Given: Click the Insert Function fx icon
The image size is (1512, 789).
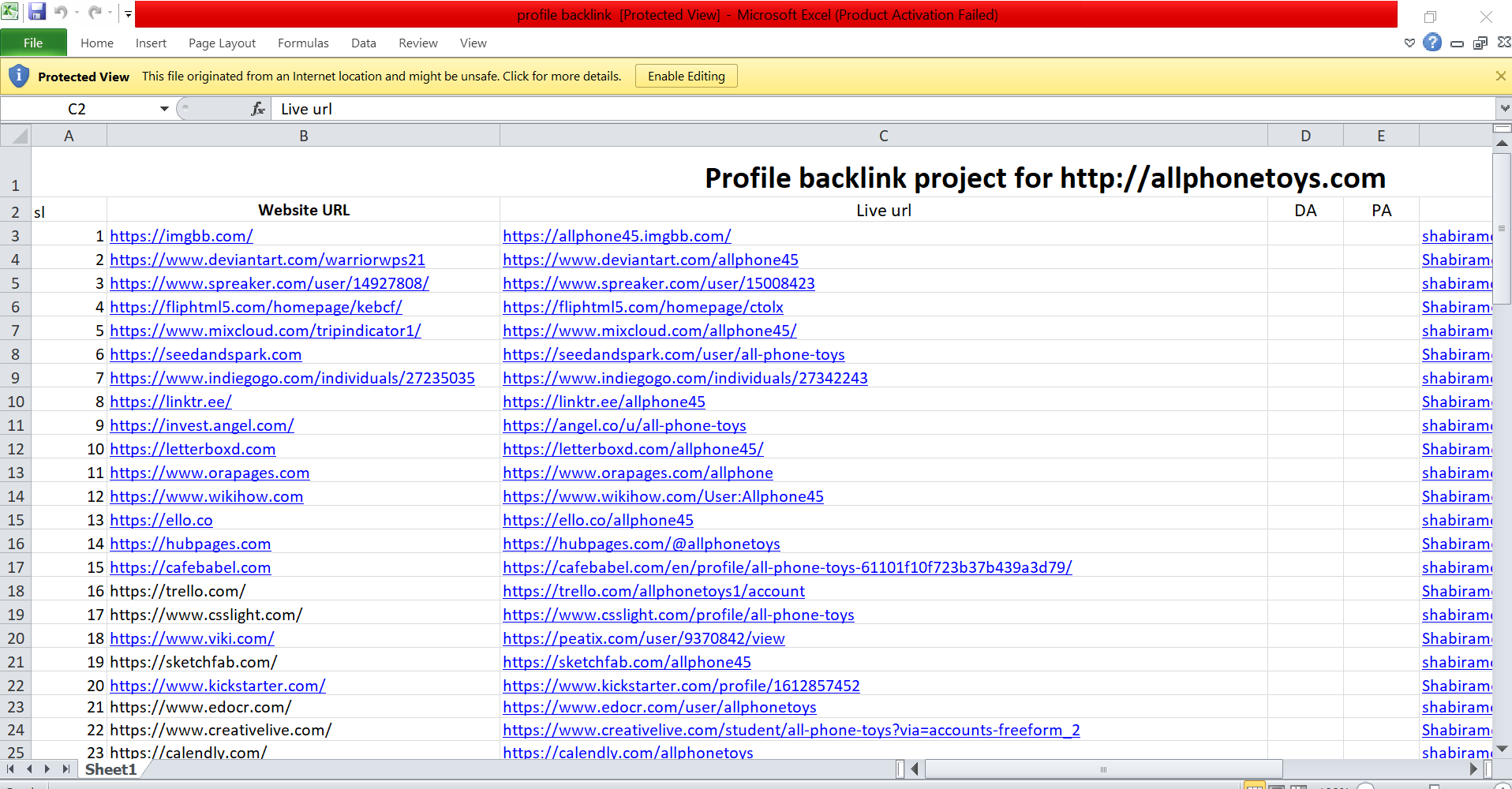Looking at the screenshot, I should click(x=257, y=109).
